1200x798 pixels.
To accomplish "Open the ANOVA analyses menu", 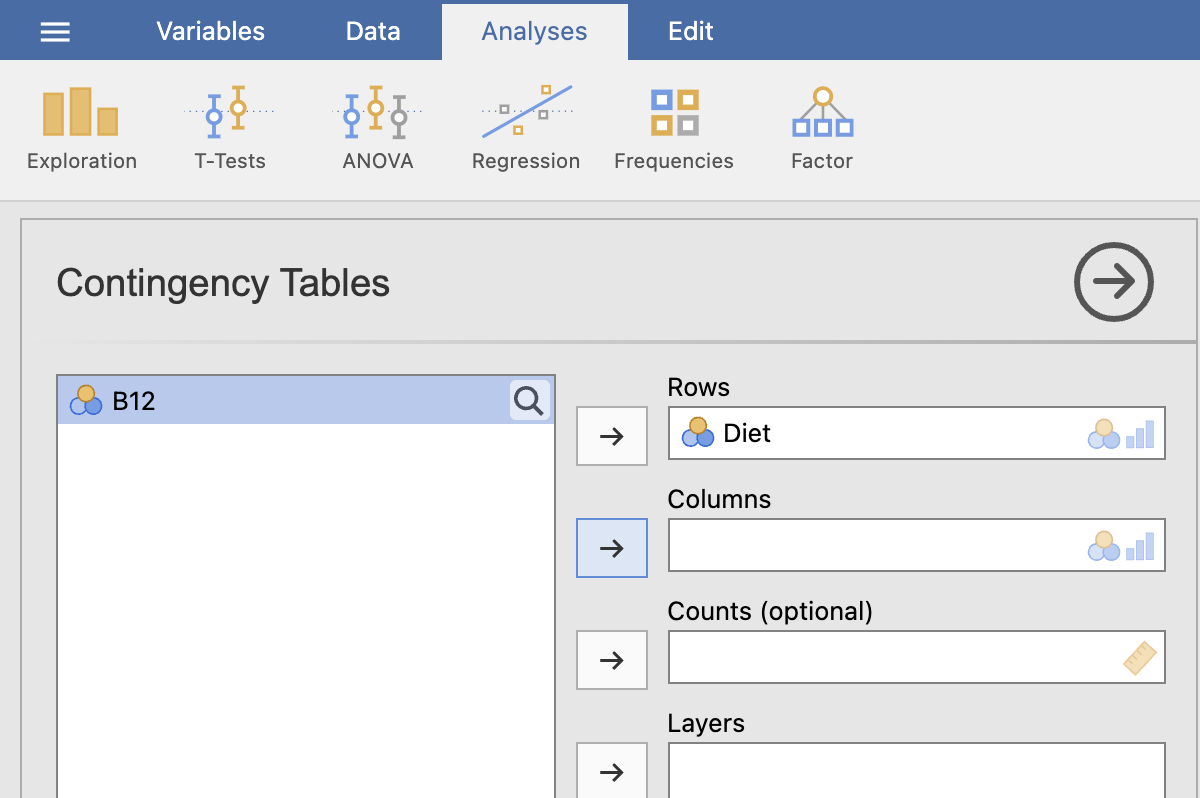I will [377, 128].
